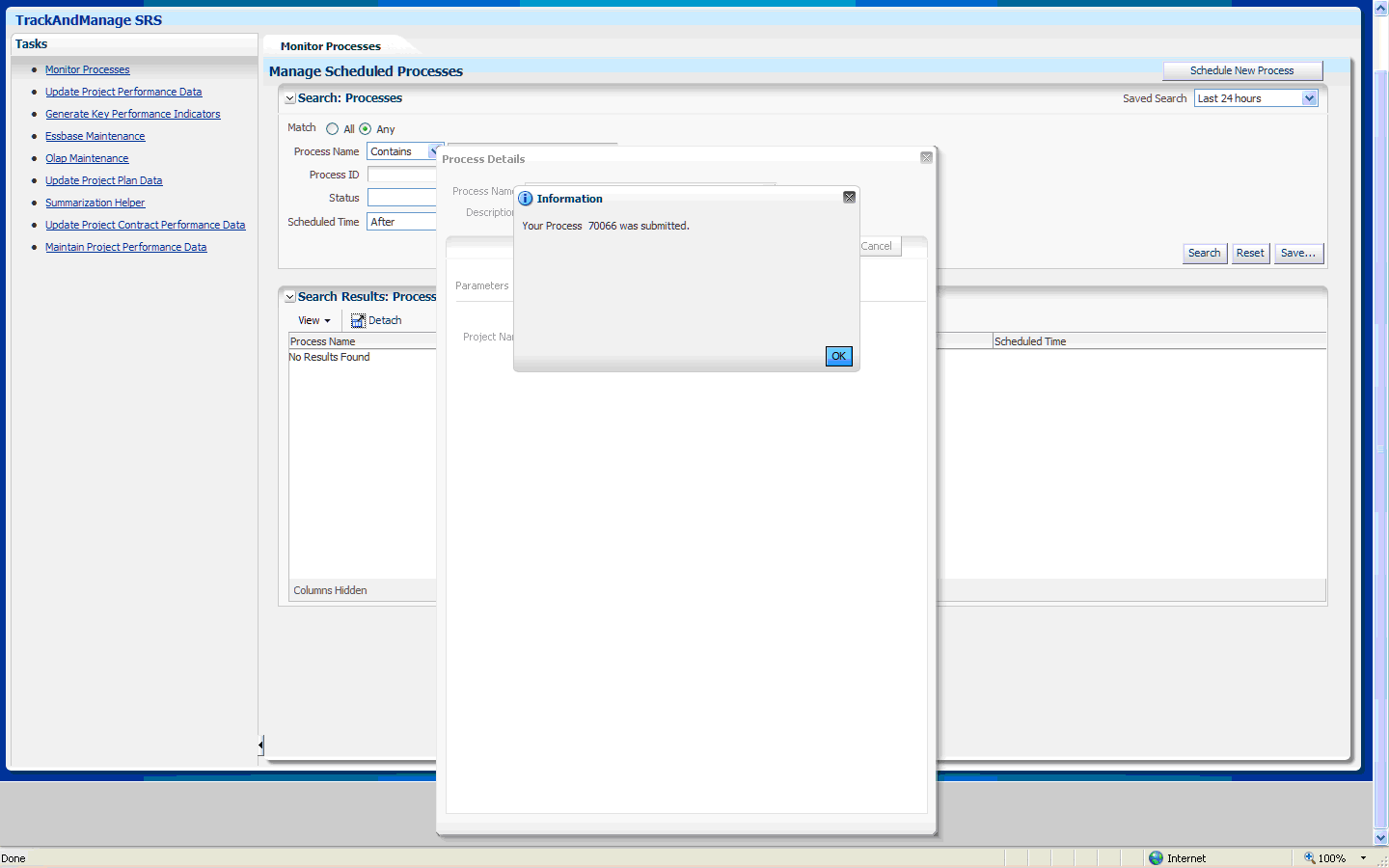Select the Match Any radio button
Screen dimensions: 1389x868
(365, 128)
